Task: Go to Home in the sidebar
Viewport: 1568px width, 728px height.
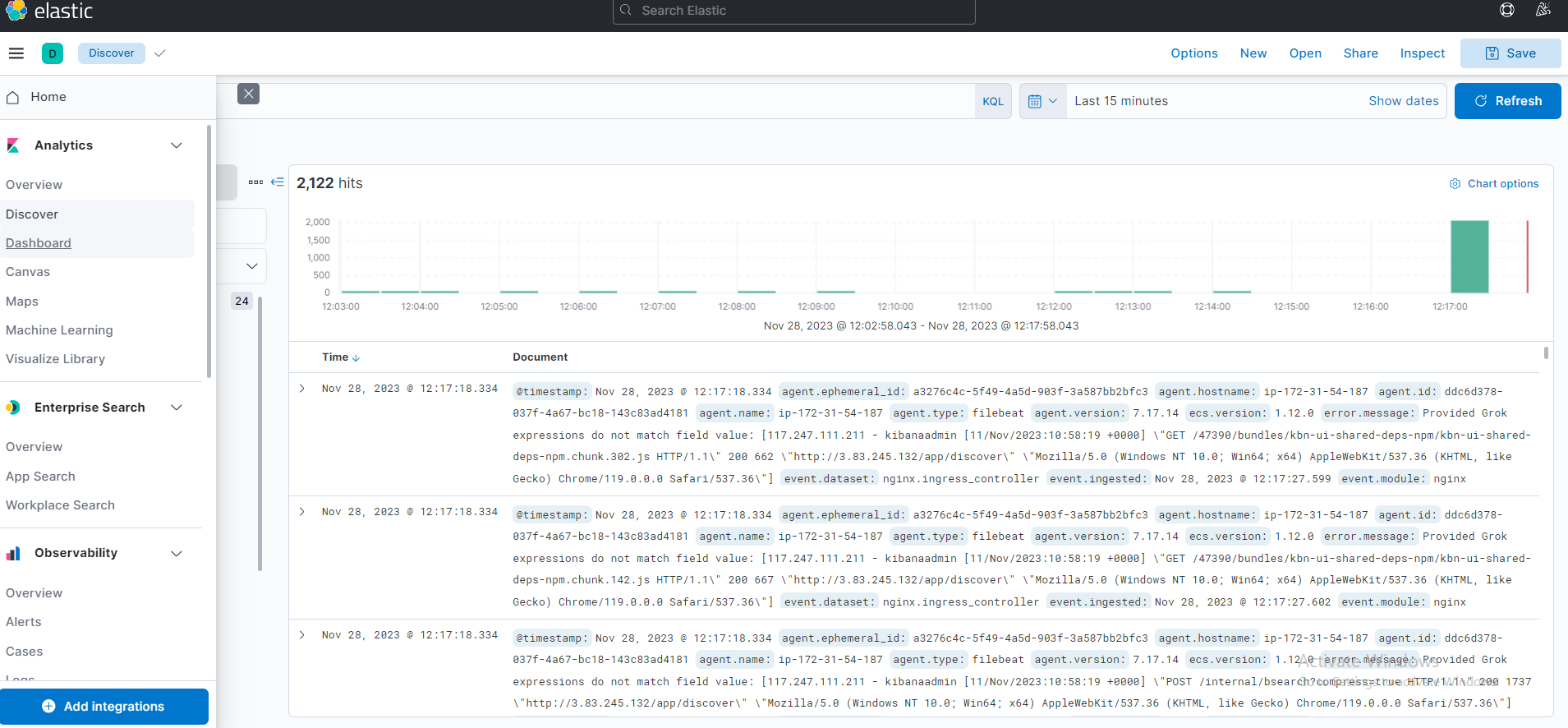Action: 48,97
